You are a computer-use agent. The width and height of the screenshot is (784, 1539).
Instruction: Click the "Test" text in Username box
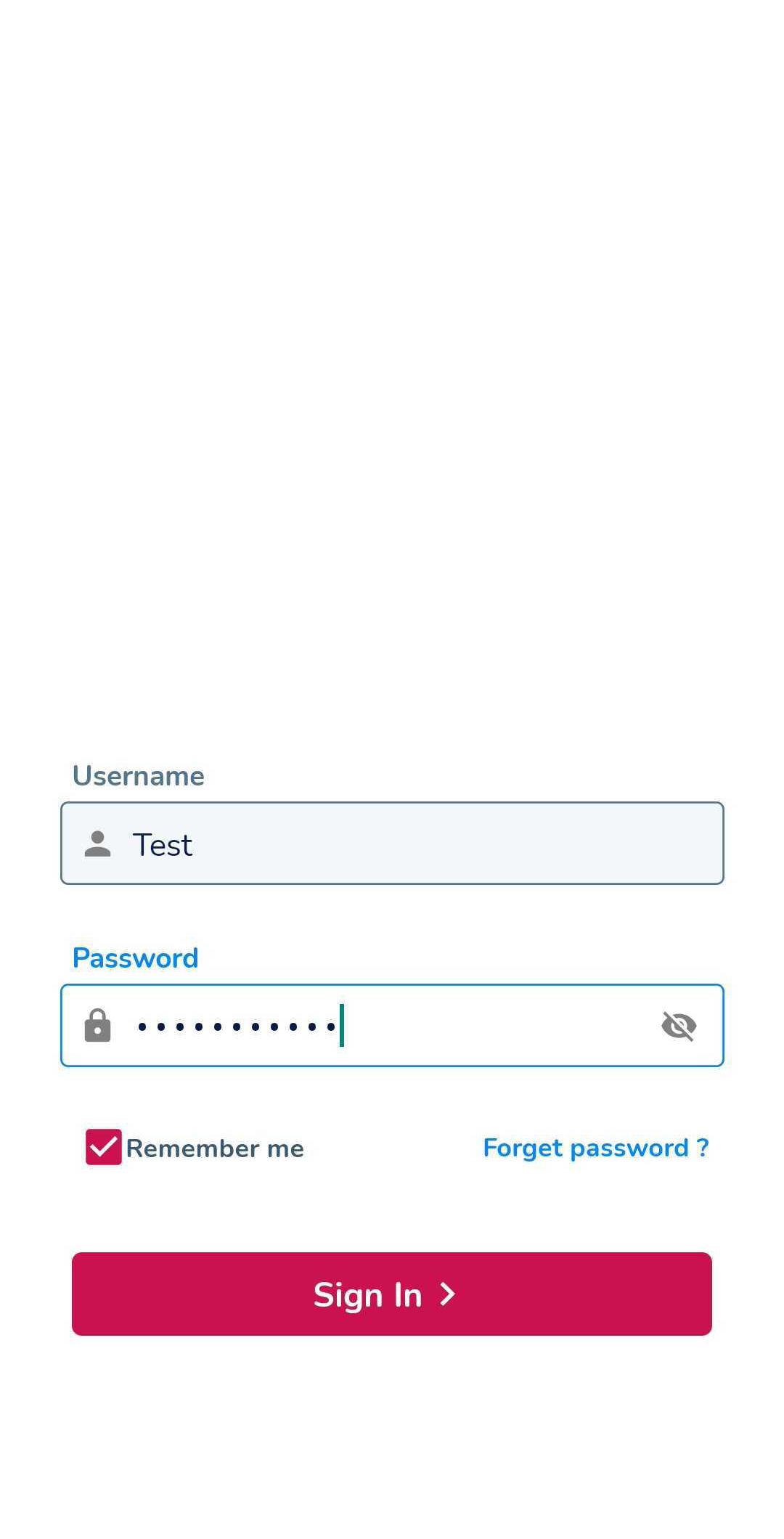[163, 845]
